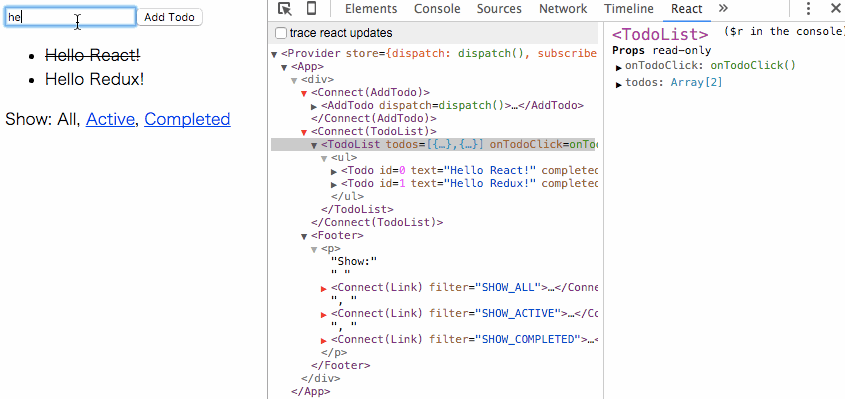Click the Array[2] todos value
The image size is (845, 399).
tap(696, 82)
